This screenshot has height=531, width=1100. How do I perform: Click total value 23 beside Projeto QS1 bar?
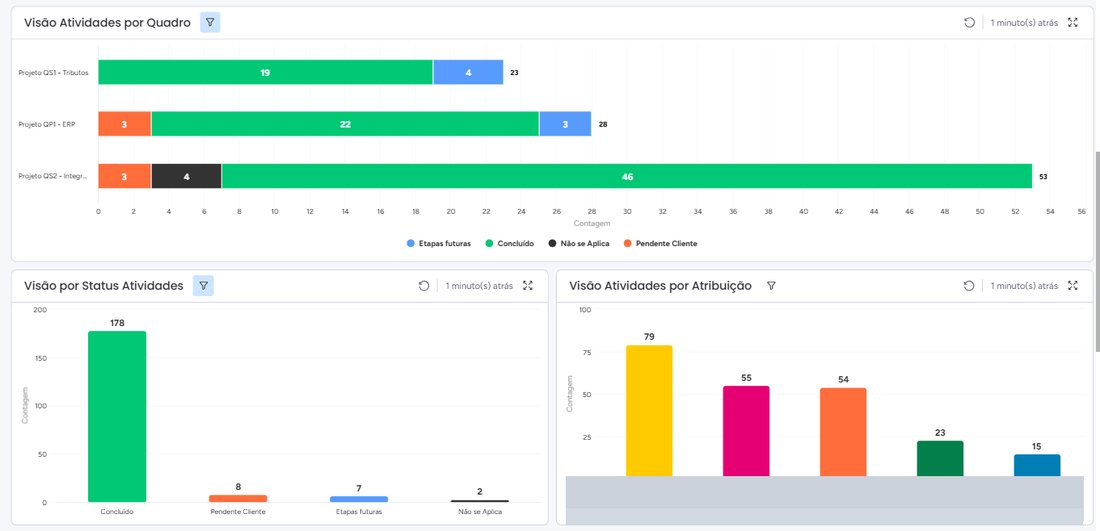(x=514, y=72)
